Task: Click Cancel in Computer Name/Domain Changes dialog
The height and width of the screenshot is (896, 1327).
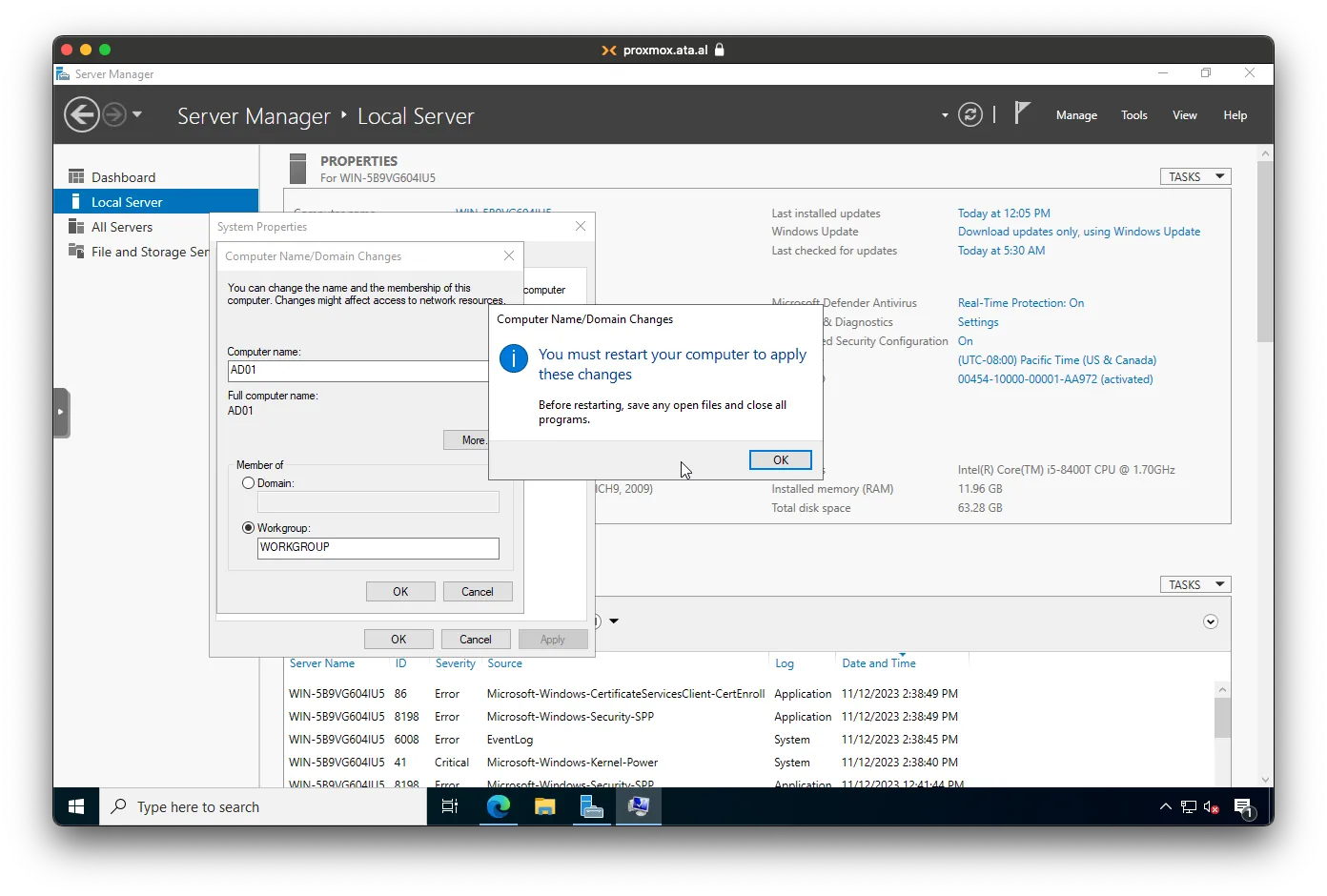Action: point(478,592)
